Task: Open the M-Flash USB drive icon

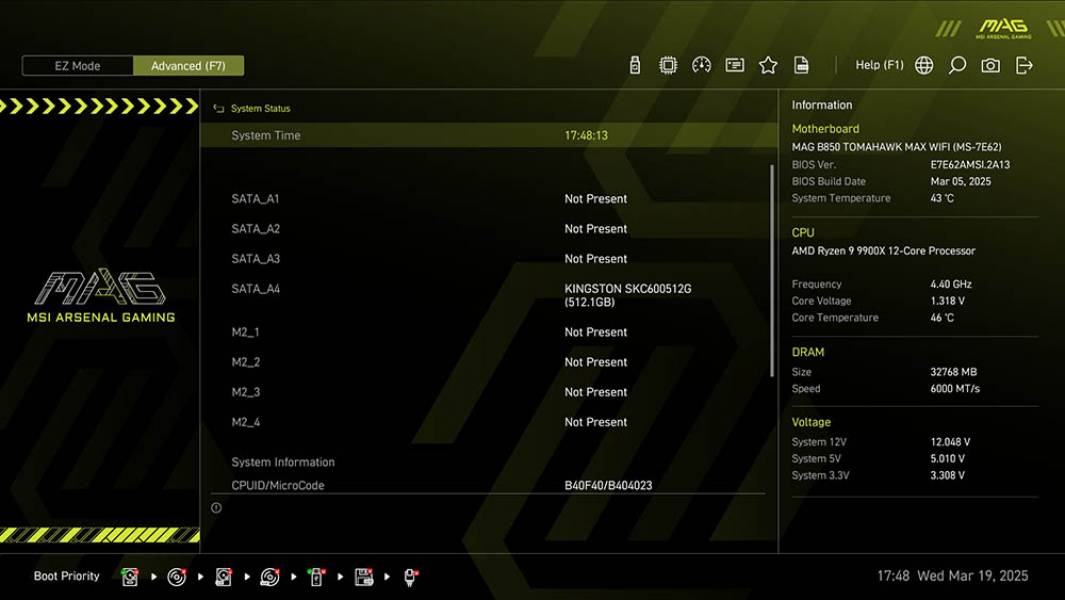Action: coord(634,65)
